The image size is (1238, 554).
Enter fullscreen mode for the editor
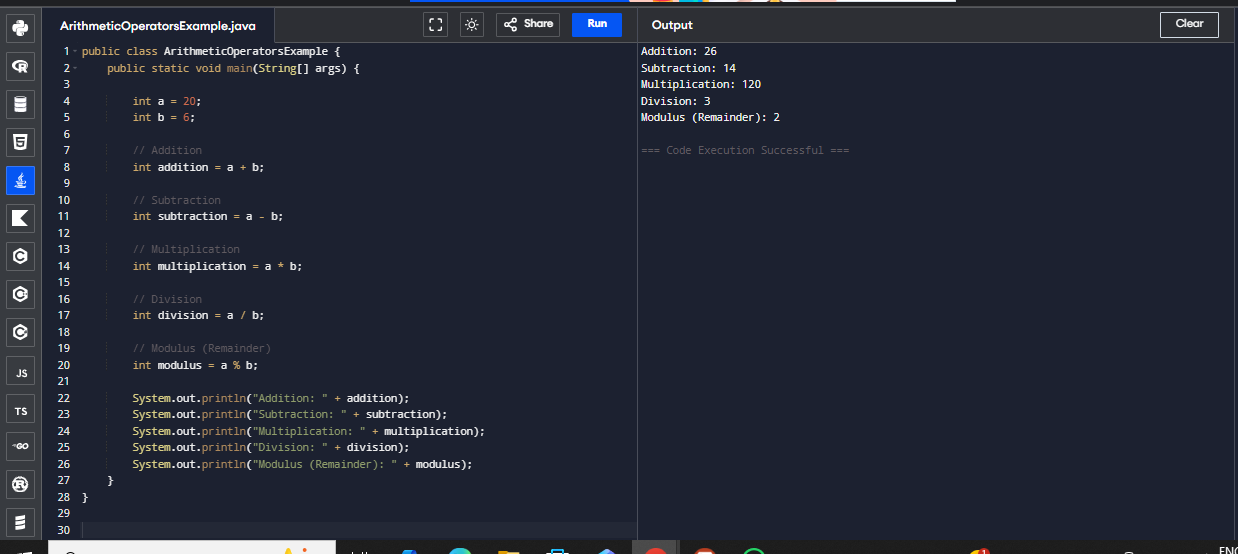(x=435, y=25)
